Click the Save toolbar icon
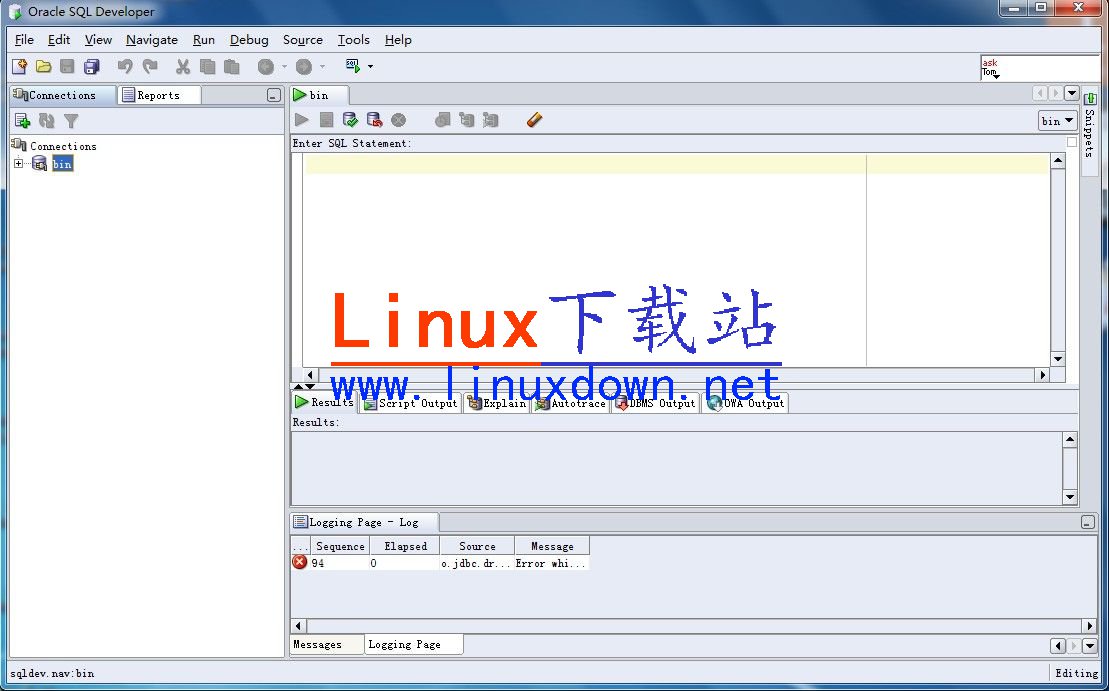1109x691 pixels. (67, 66)
